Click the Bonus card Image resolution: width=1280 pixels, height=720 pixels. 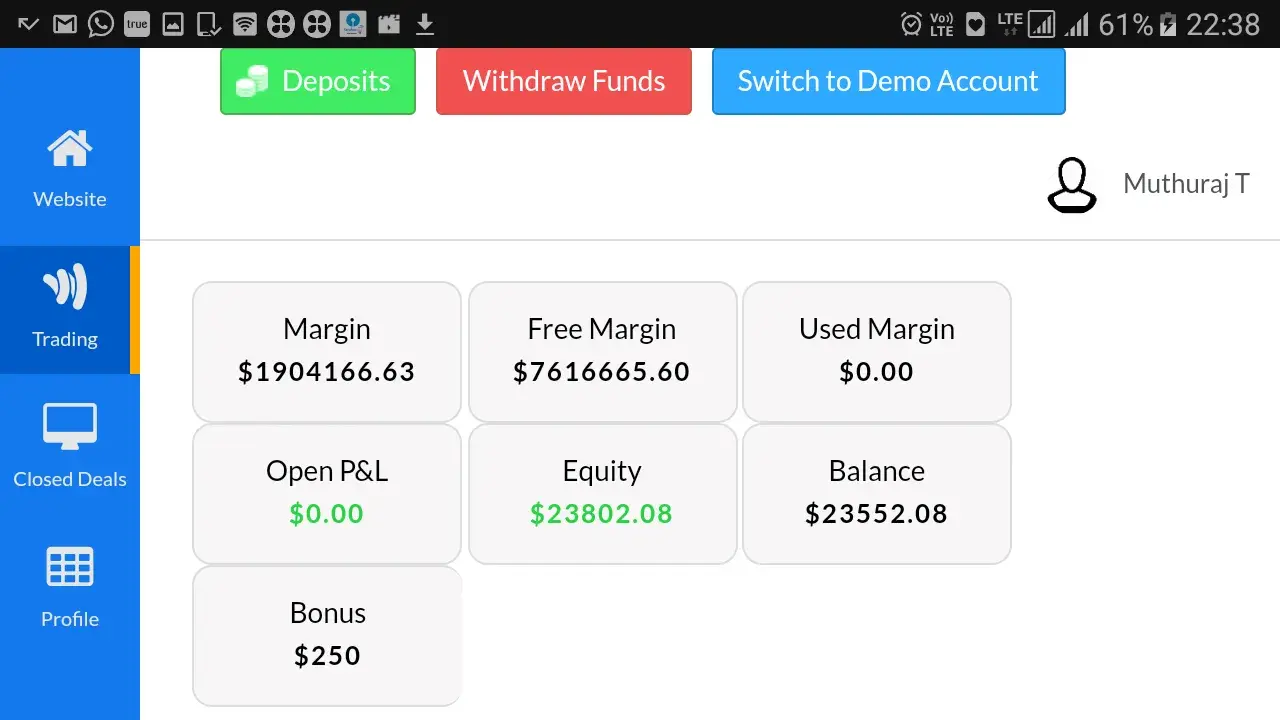point(327,635)
